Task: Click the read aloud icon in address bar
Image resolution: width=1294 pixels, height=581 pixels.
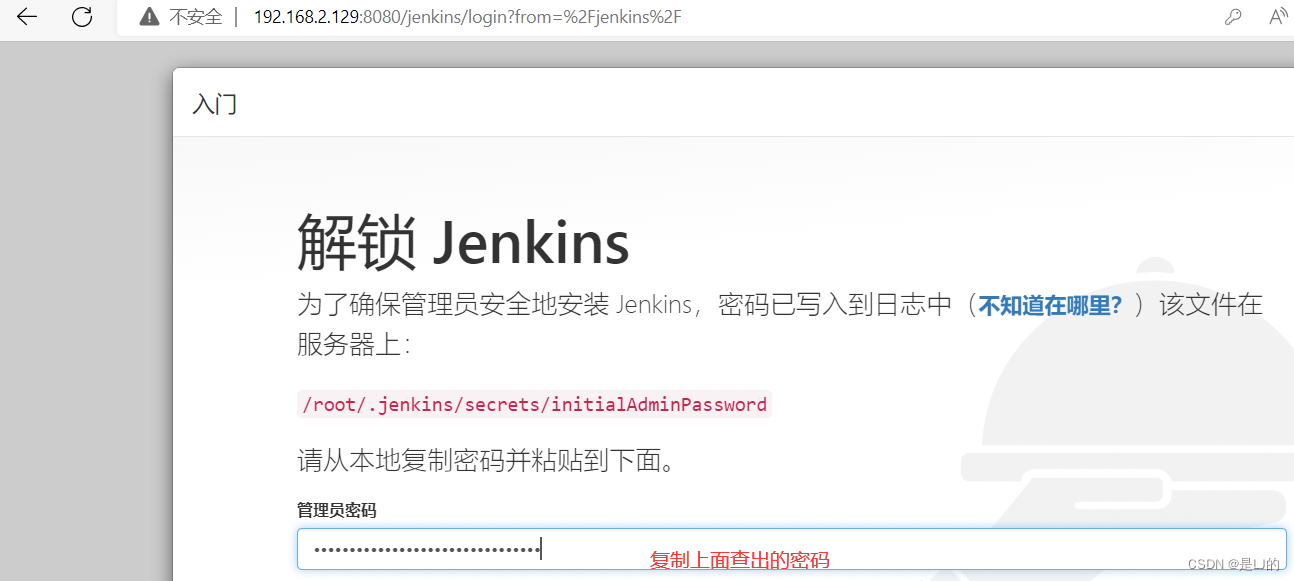Action: pos(1278,17)
